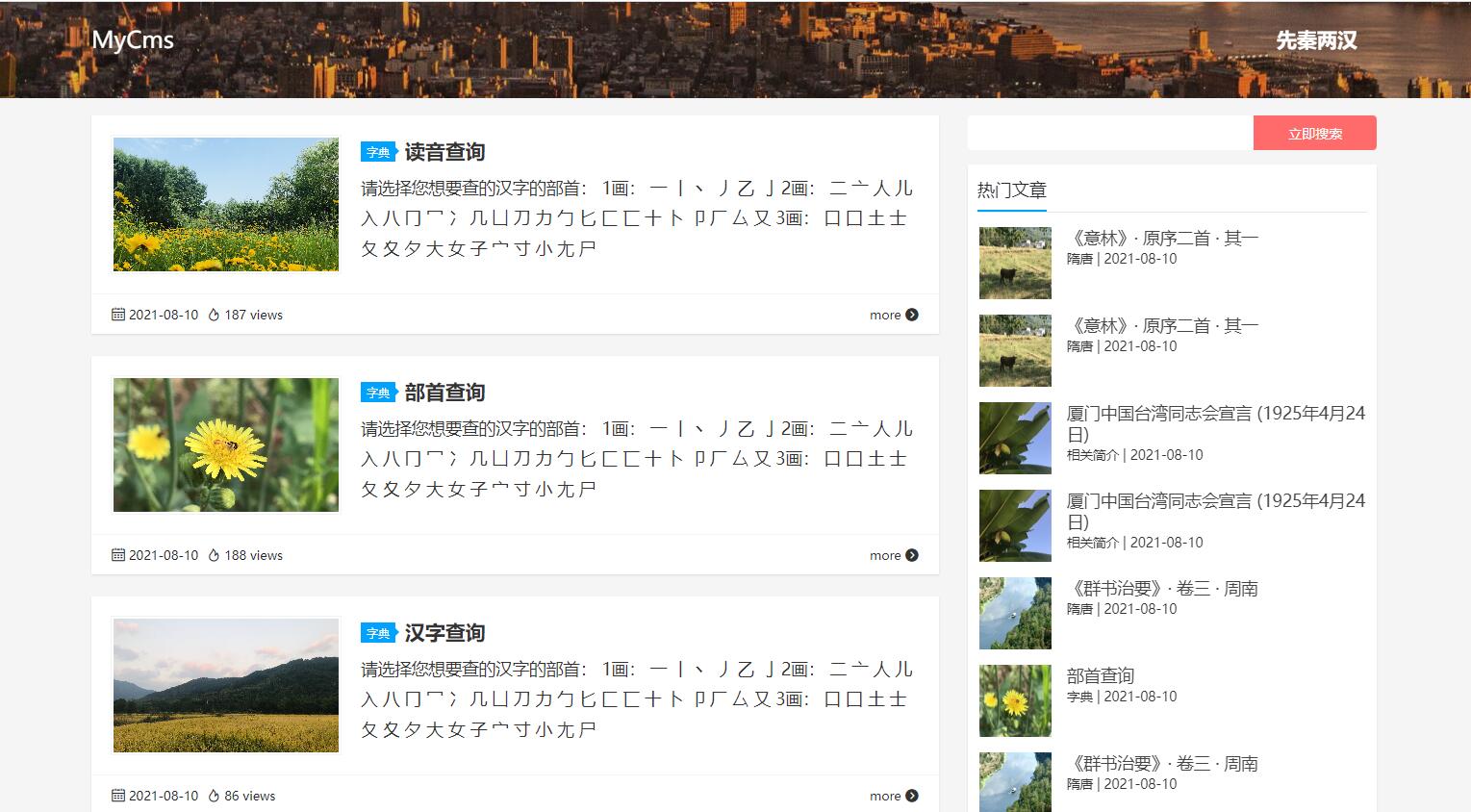Click the 187 views count text
The image size is (1471, 812).
point(253,315)
